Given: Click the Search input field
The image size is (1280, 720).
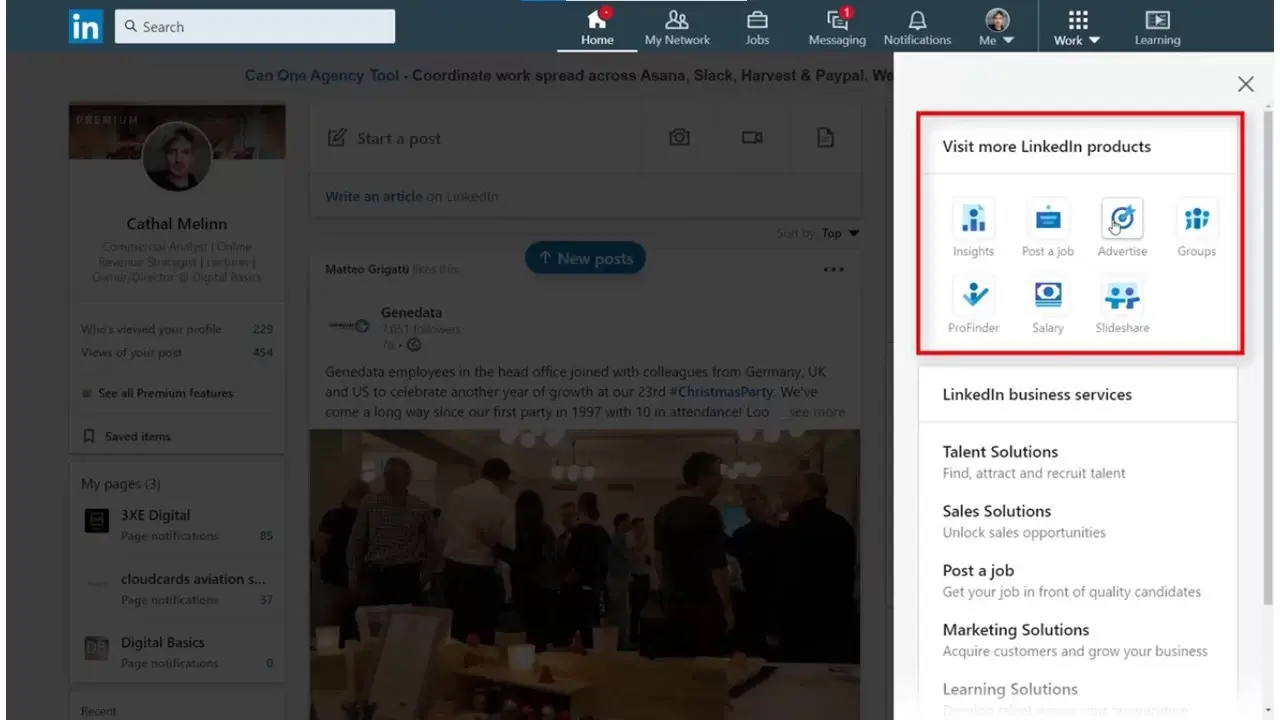Looking at the screenshot, I should pos(255,27).
